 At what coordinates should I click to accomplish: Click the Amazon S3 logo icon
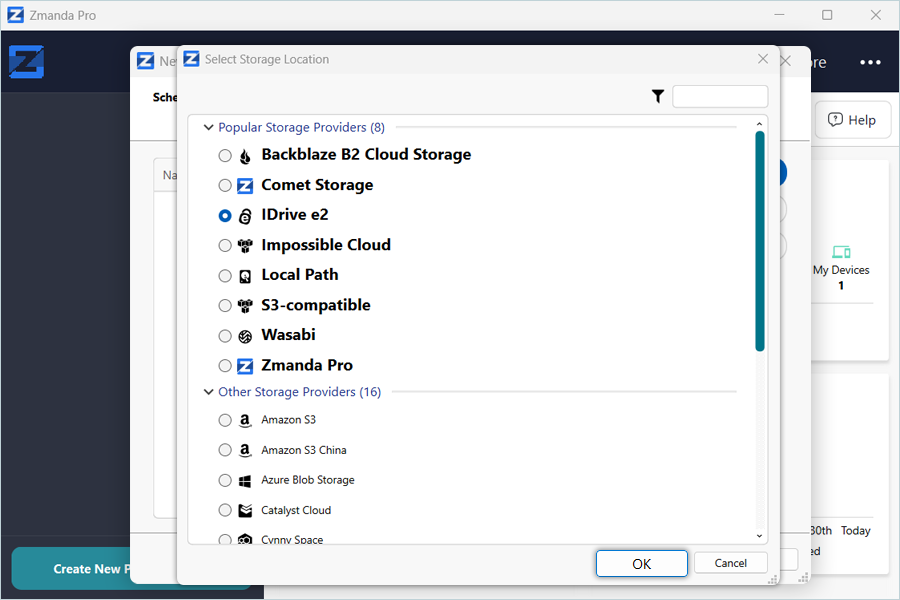pos(245,421)
